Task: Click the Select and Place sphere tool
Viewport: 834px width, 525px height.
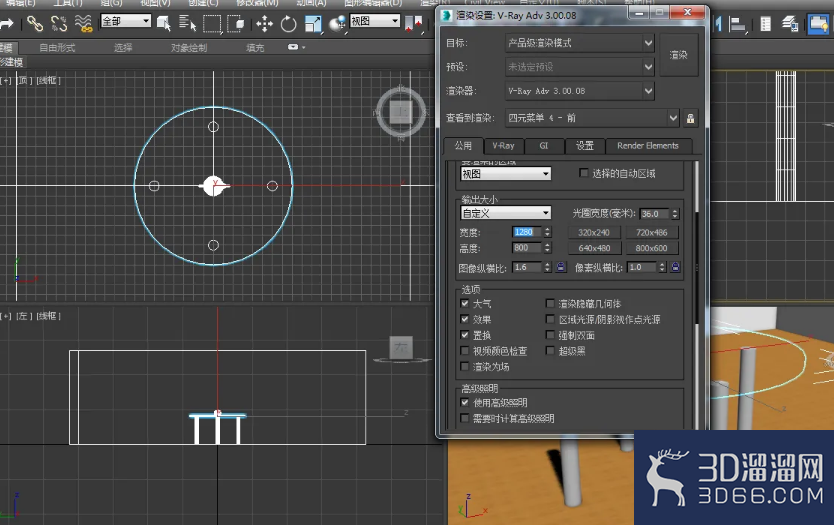Action: click(x=337, y=23)
